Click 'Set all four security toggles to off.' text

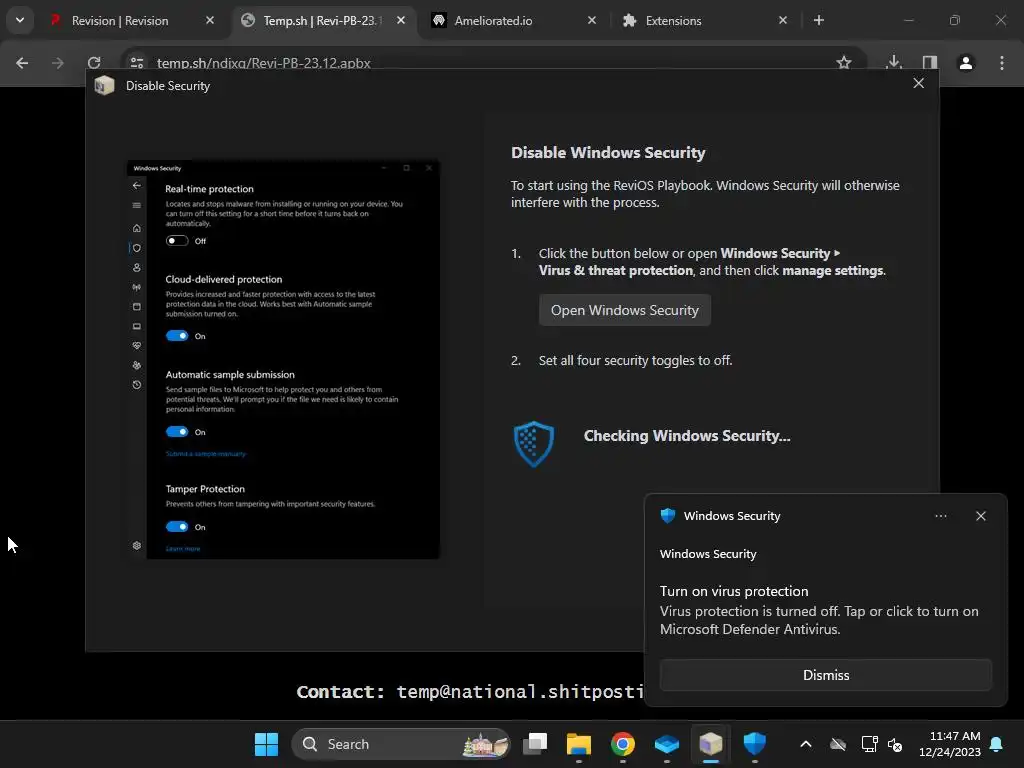click(x=635, y=360)
